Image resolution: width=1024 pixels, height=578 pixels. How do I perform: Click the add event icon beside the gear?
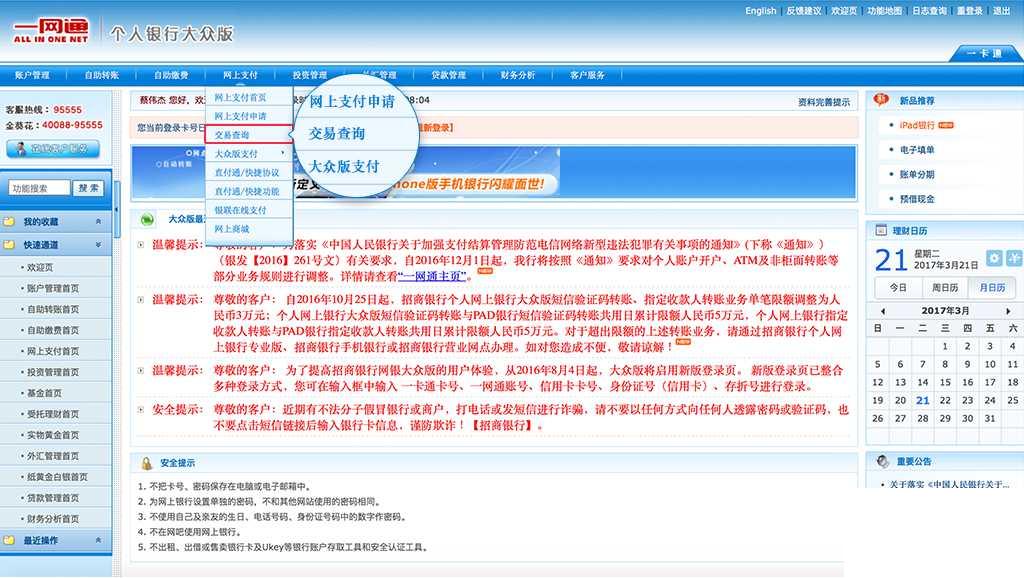(1012, 258)
